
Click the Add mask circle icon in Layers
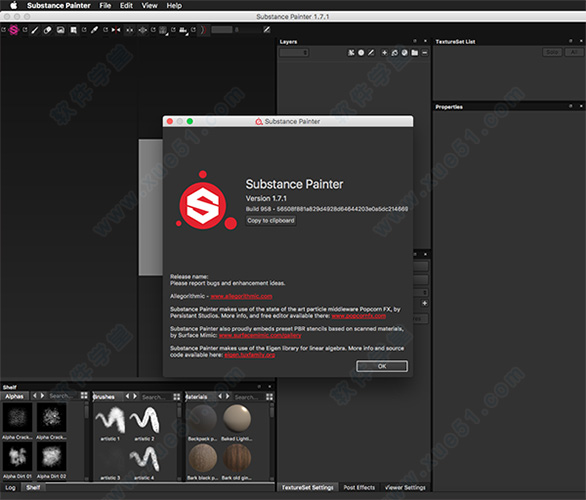click(x=361, y=53)
